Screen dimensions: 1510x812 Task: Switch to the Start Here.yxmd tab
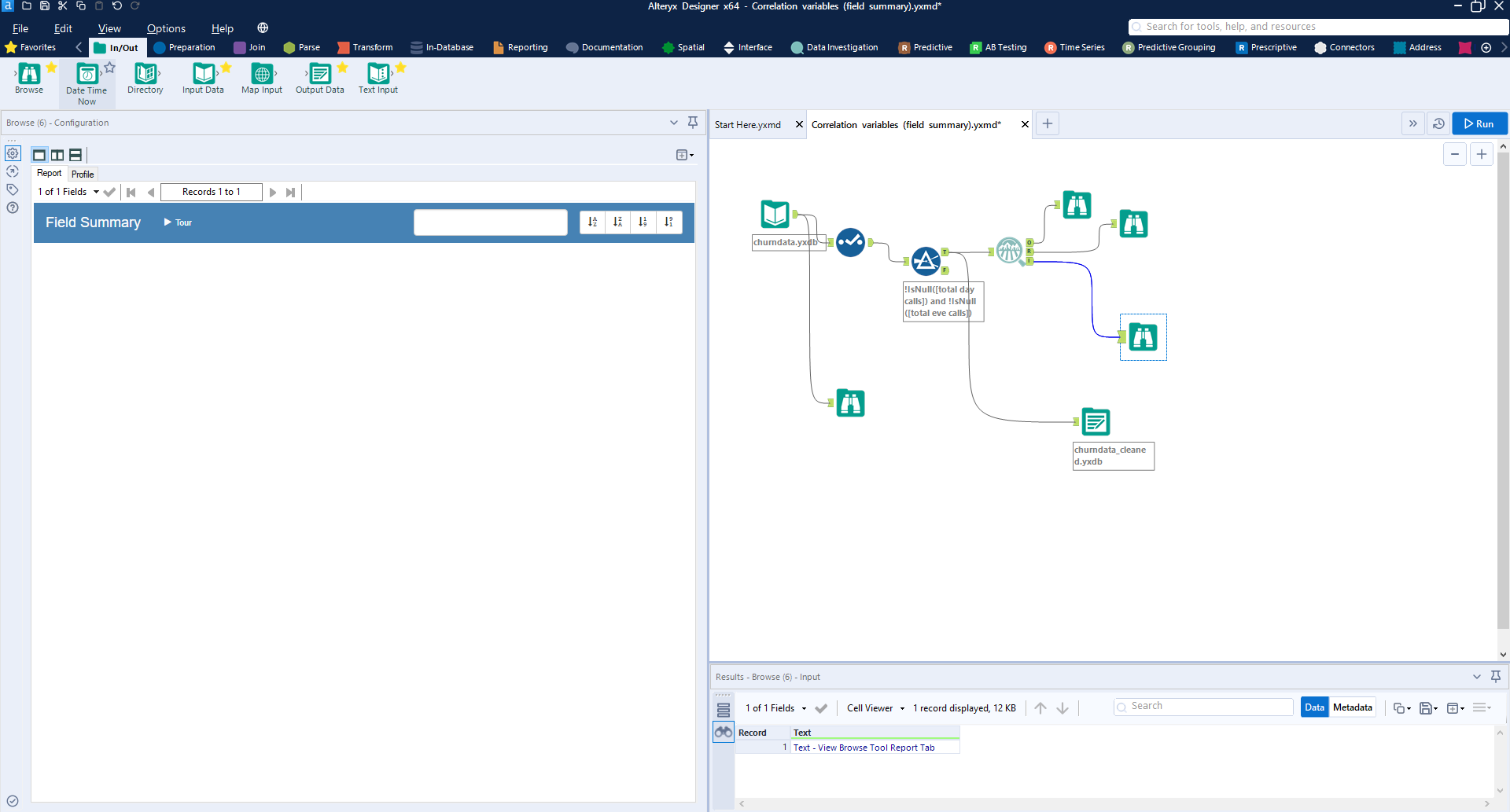[x=748, y=125]
